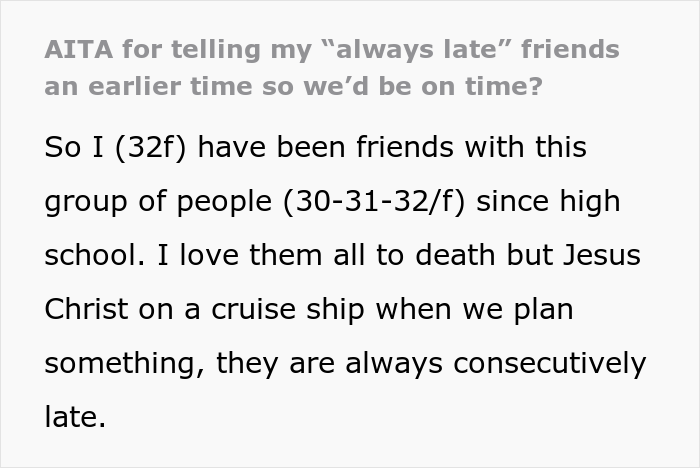This screenshot has height=468, width=700.
Task: Click the AITA post title heading
Action: [330, 67]
